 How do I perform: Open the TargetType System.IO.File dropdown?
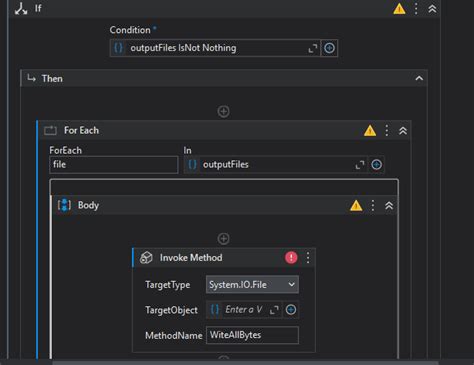pos(252,285)
